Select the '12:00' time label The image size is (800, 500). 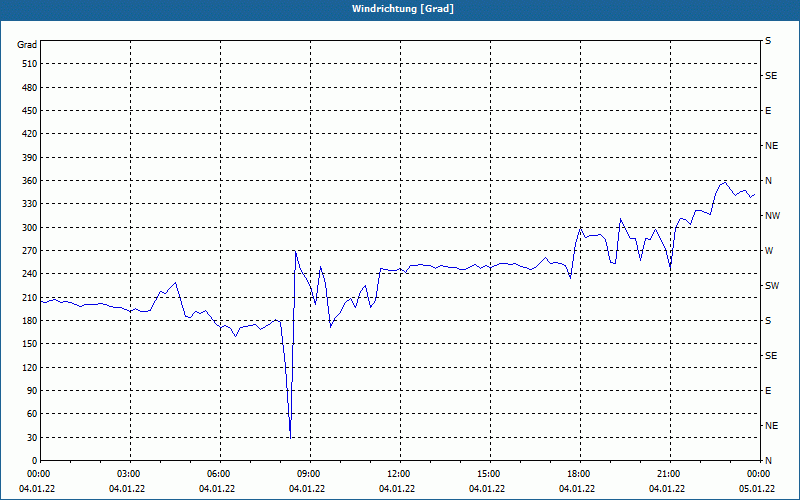[x=398, y=474]
